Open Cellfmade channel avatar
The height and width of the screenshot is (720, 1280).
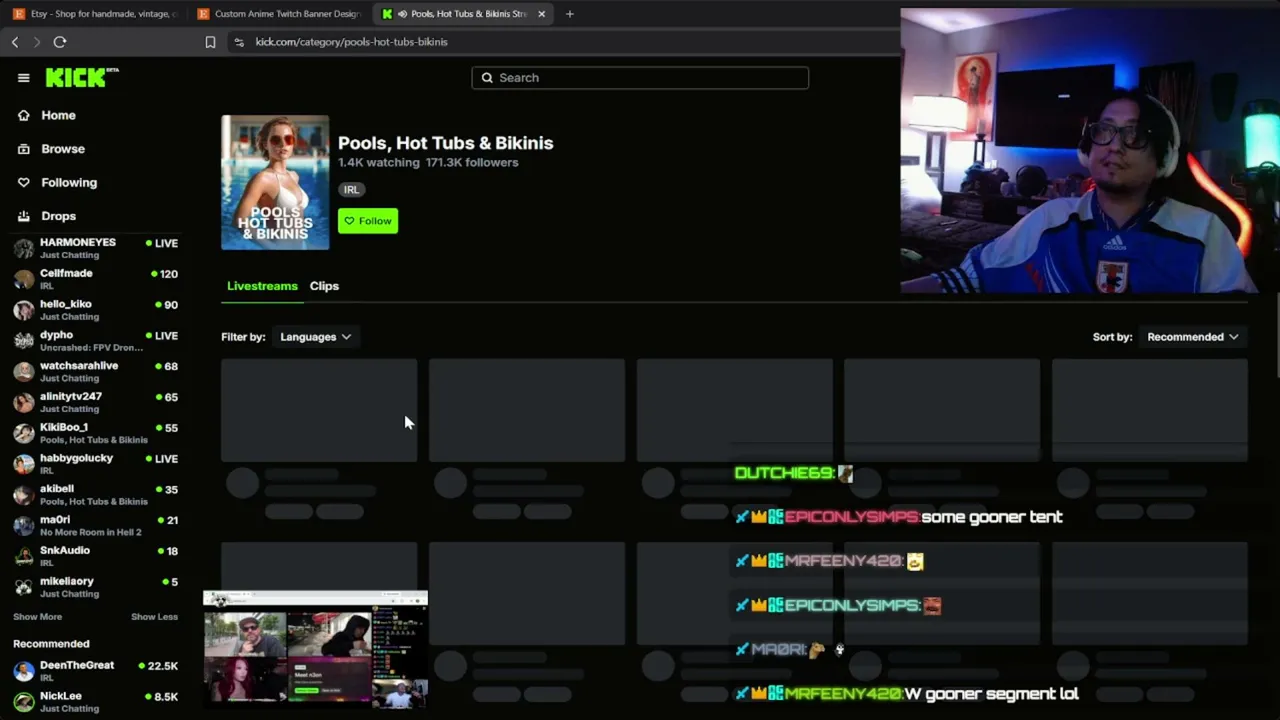click(x=24, y=279)
